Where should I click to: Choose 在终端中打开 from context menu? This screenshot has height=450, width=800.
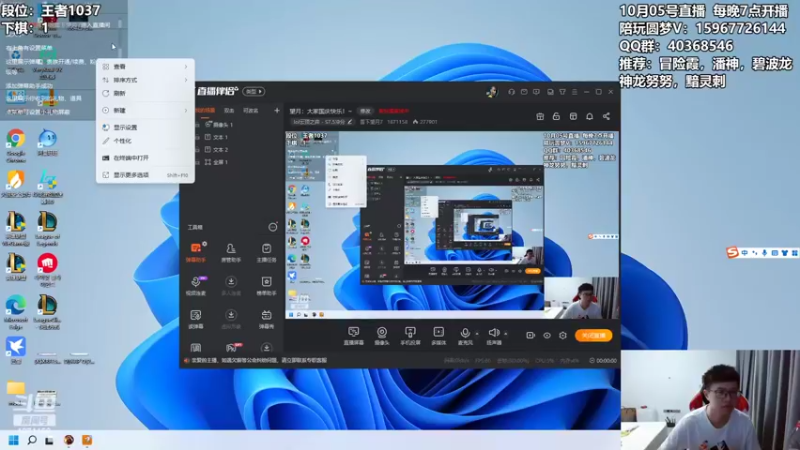pyautogui.click(x=145, y=158)
